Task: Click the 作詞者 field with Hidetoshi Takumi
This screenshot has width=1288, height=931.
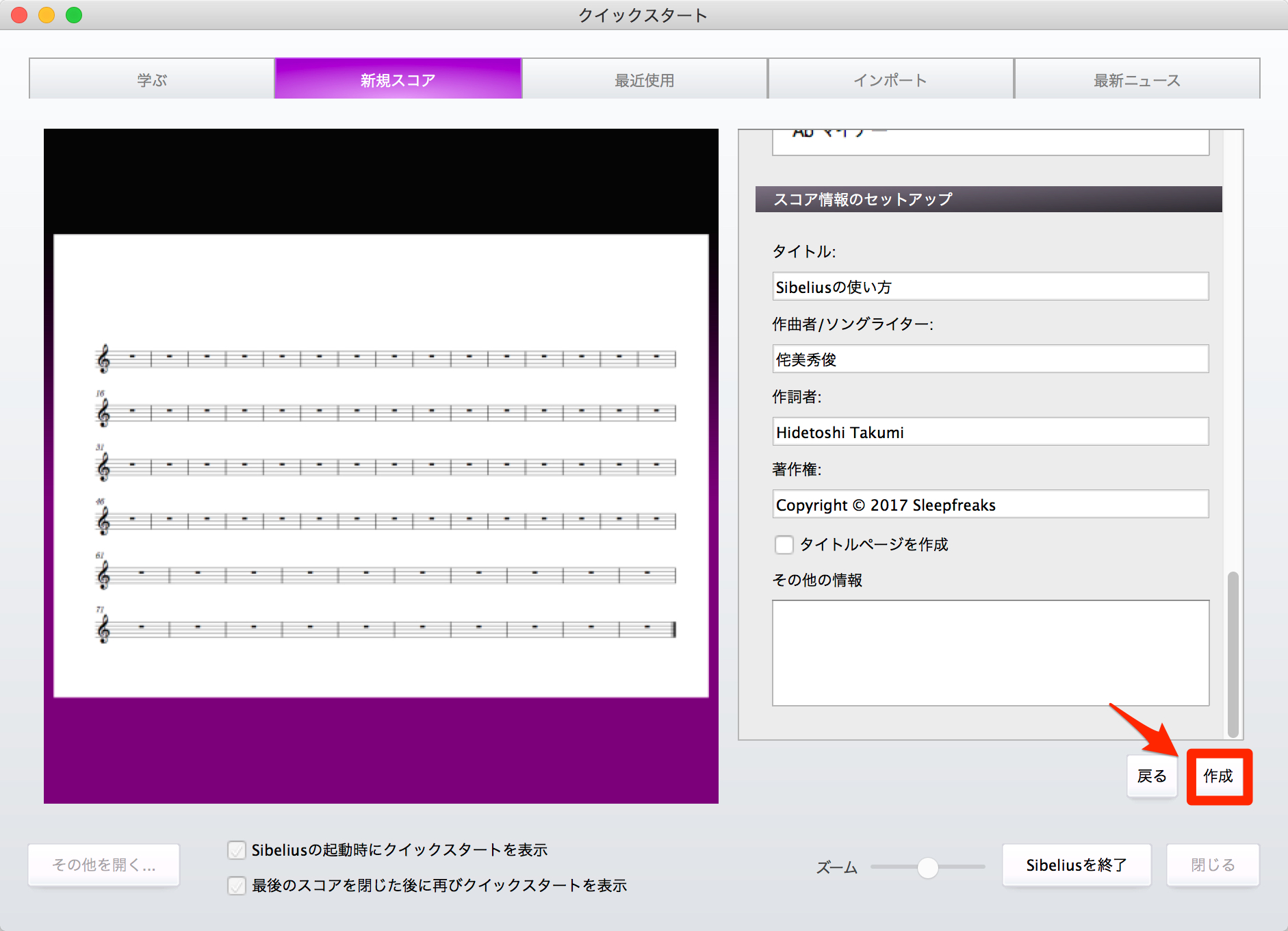Action: coord(990,432)
